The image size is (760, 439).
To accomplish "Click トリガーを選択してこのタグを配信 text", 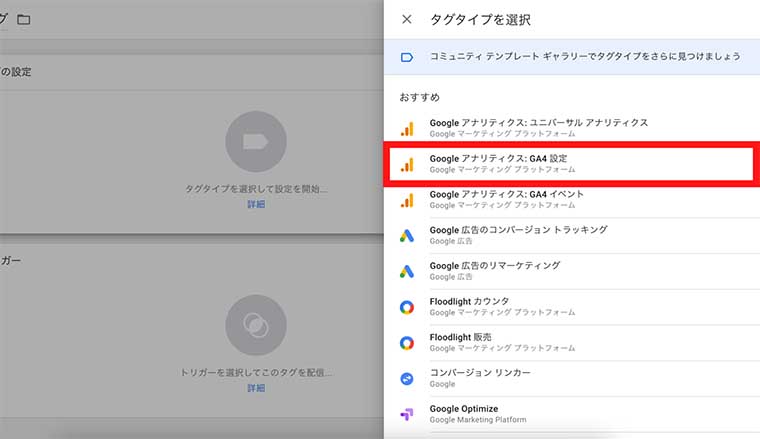I will (256, 373).
